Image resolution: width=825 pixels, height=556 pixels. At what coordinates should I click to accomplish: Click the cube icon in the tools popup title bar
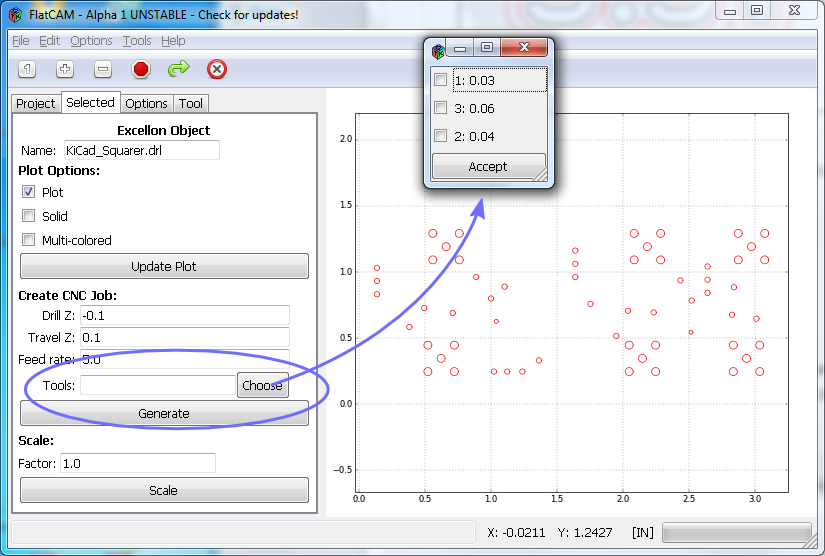[x=438, y=49]
